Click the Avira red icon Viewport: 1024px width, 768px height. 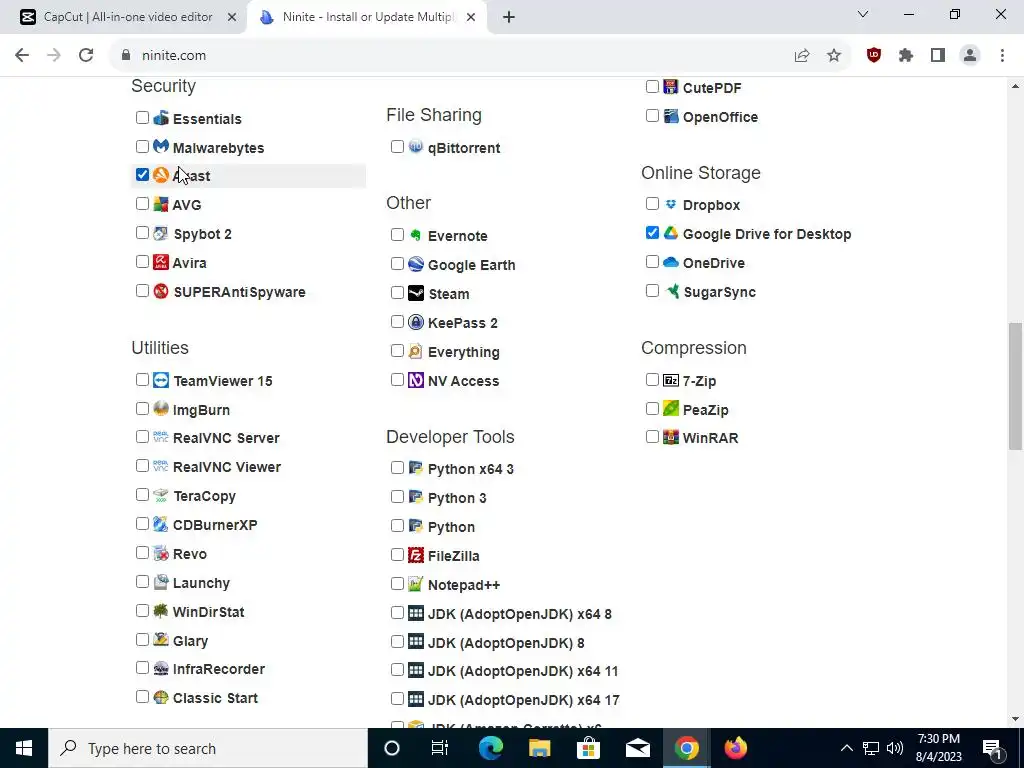tap(161, 262)
